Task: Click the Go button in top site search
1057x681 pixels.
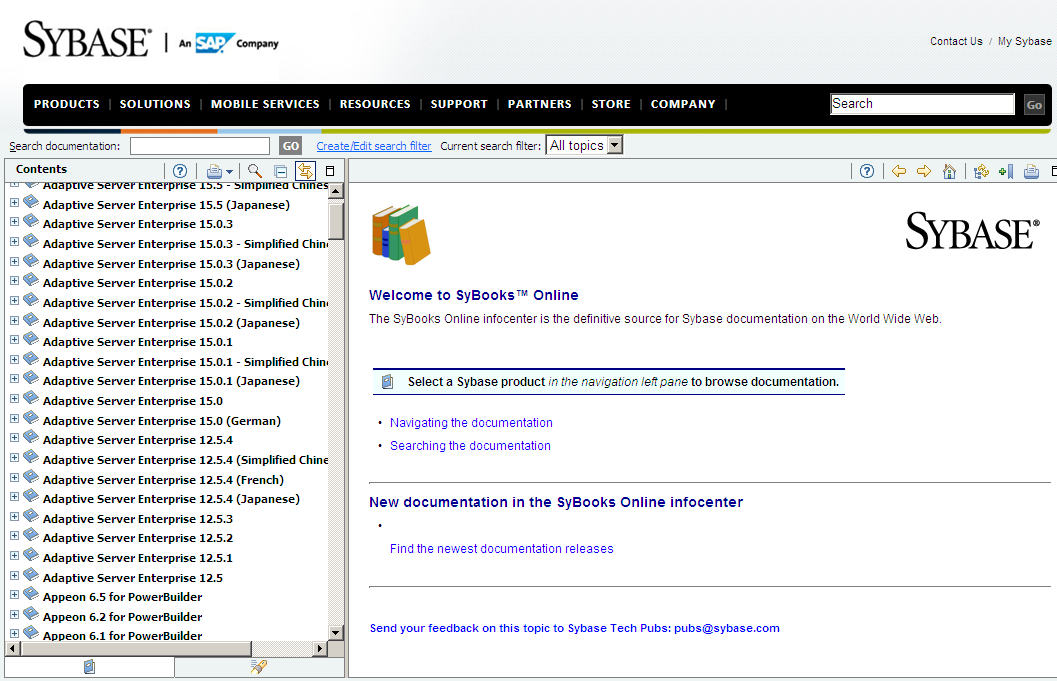Action: coord(1034,105)
